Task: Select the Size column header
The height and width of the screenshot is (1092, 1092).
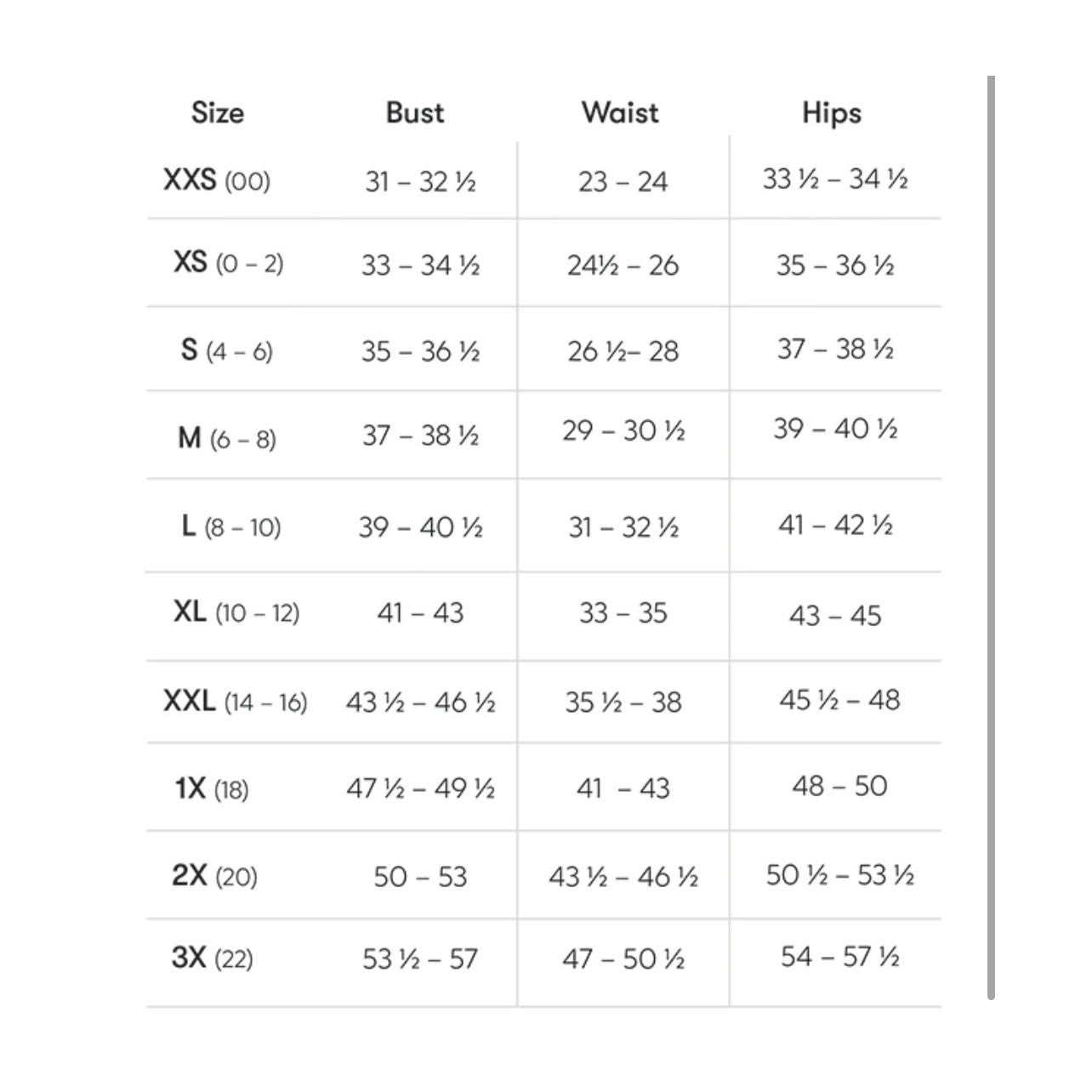Action: [x=218, y=112]
